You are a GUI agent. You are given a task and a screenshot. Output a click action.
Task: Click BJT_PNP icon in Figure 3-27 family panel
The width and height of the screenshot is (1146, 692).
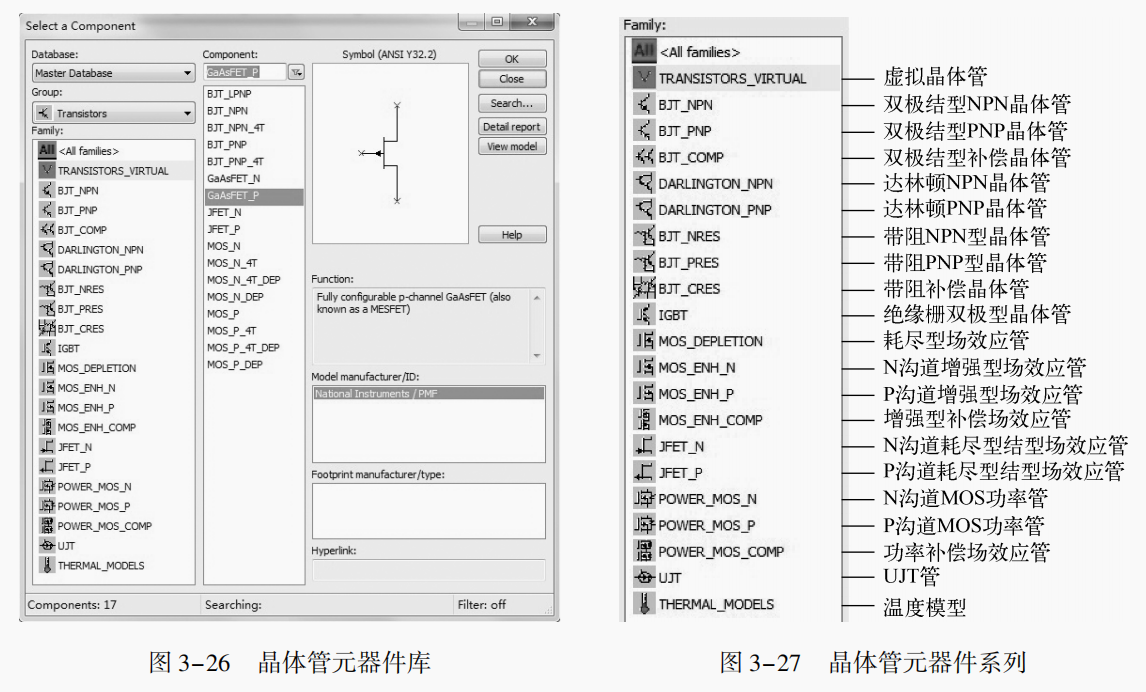(x=644, y=131)
